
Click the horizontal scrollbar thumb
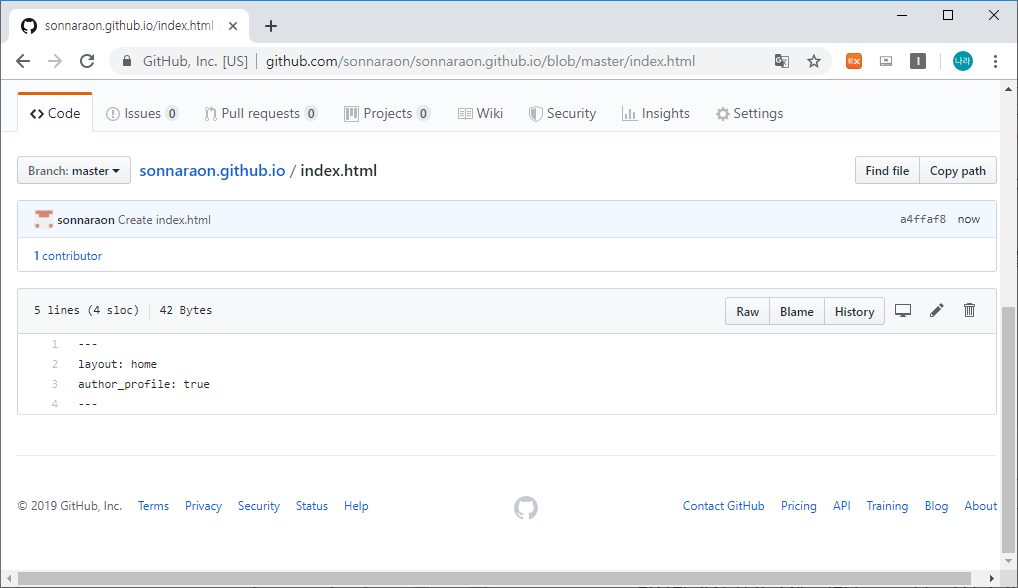coord(494,578)
